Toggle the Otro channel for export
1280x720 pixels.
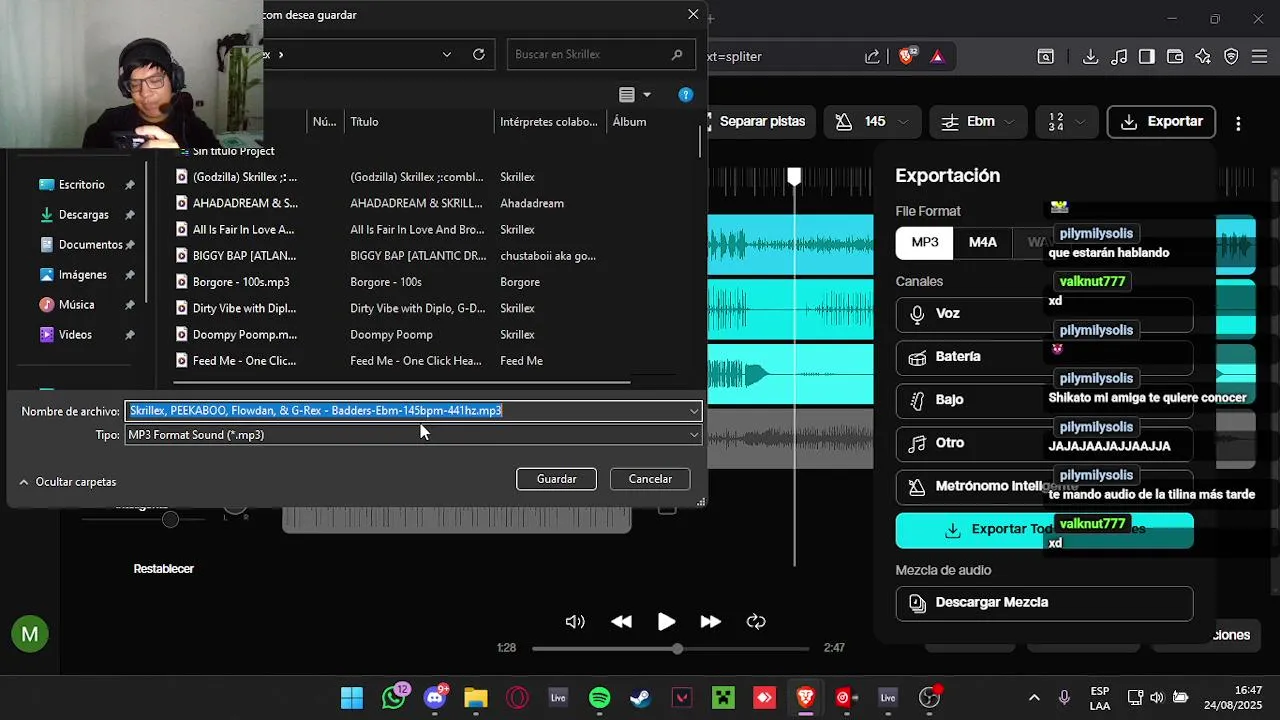1044,443
